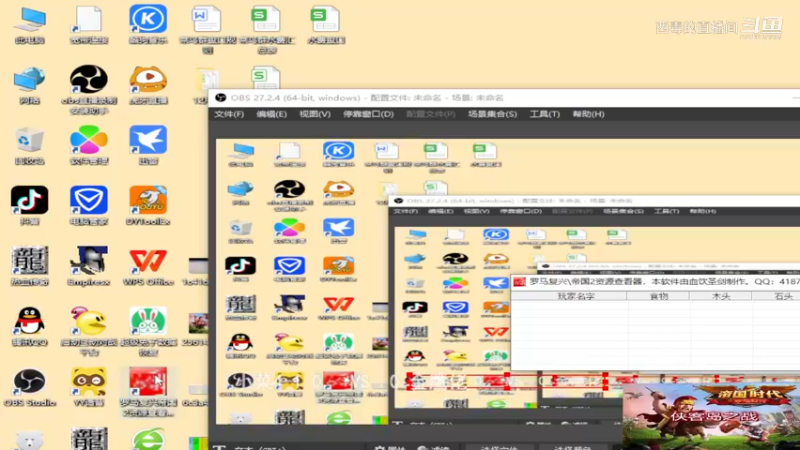Launch the orange DYToolEx icon
The height and width of the screenshot is (450, 800).
(x=148, y=206)
